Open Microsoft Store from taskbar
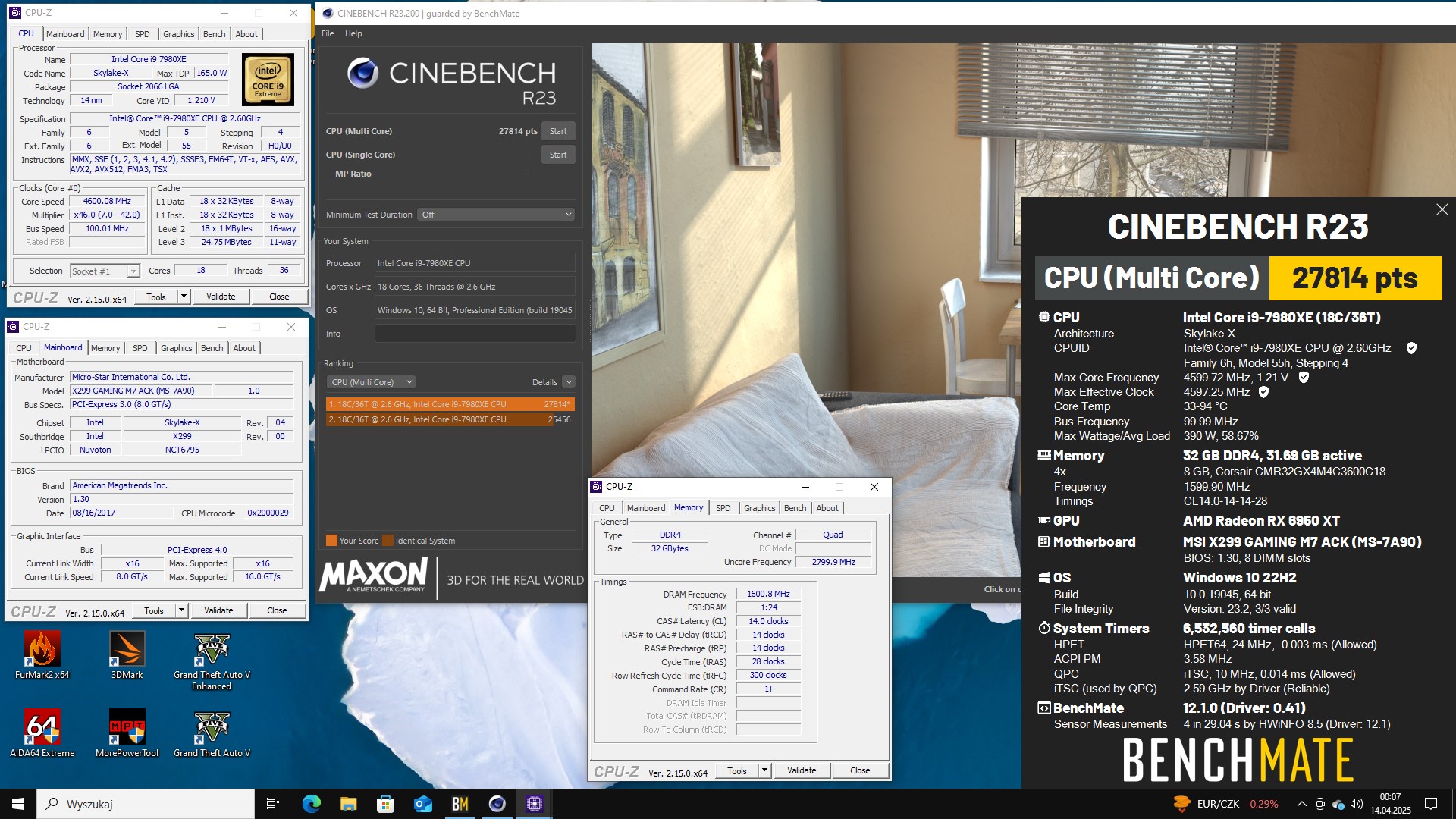Image resolution: width=1456 pixels, height=819 pixels. click(x=385, y=804)
